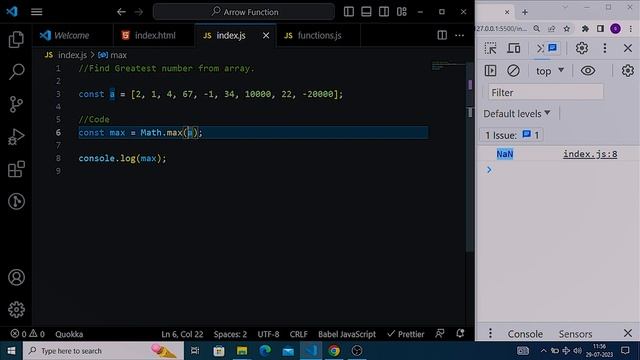Open Chrome from the taskbar
The width and height of the screenshot is (640, 360).
[334, 351]
